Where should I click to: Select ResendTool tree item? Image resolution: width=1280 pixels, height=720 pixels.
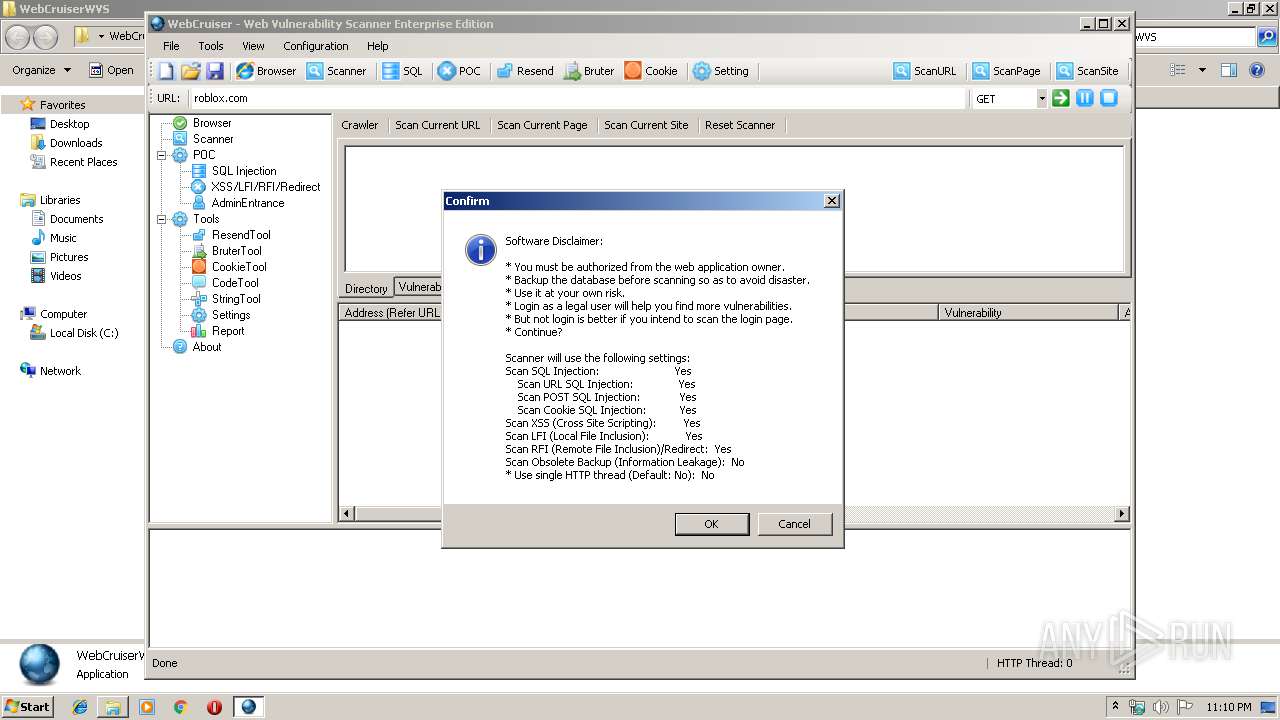(241, 235)
